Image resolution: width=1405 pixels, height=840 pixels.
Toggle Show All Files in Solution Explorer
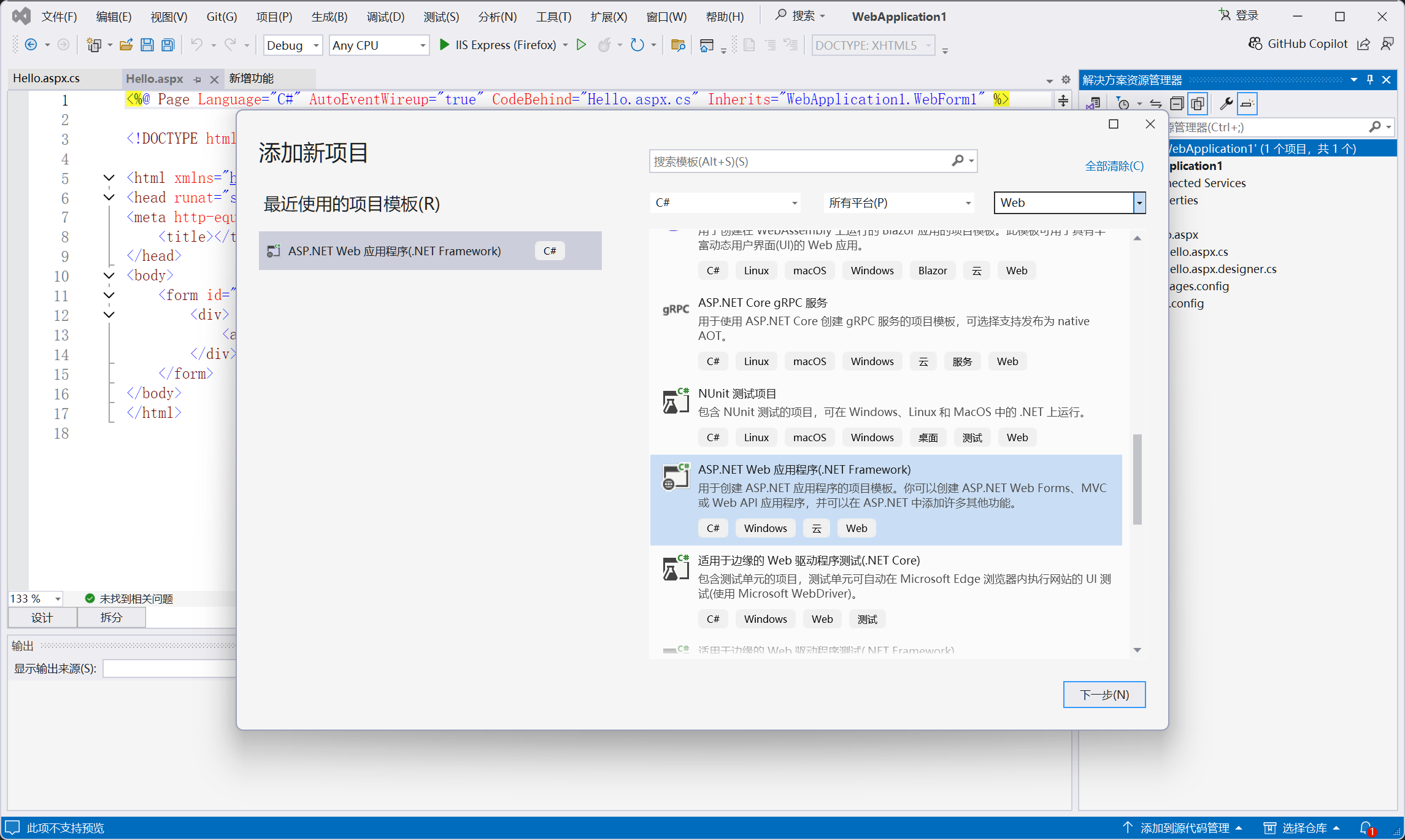pos(1197,104)
